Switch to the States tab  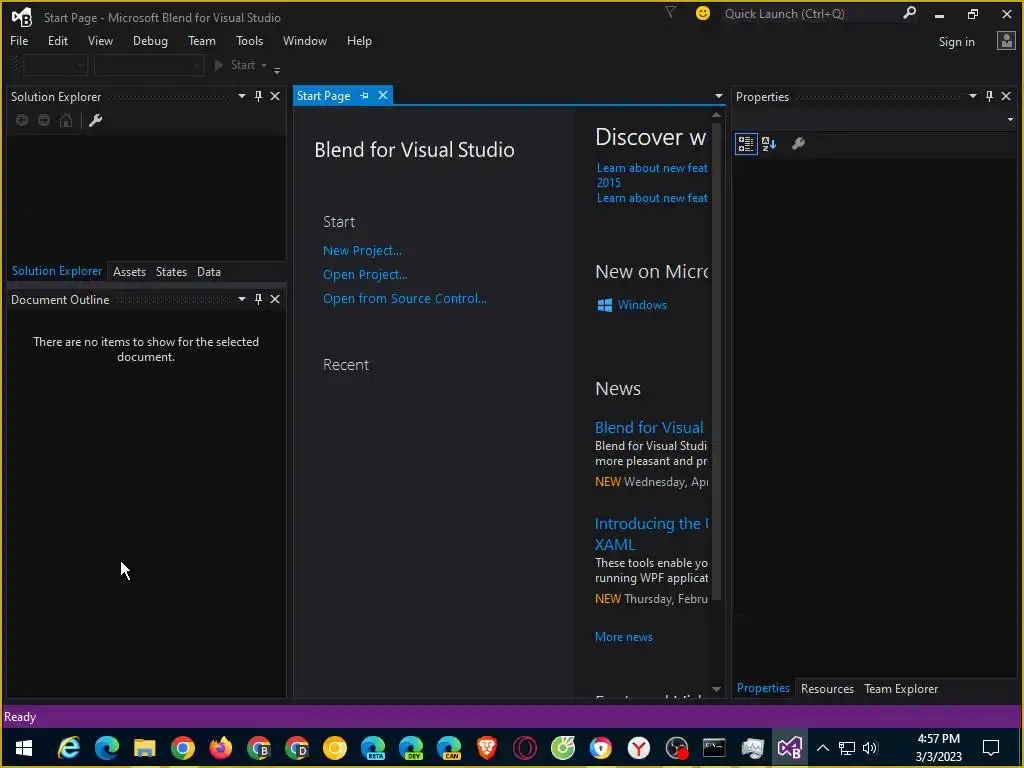171,272
